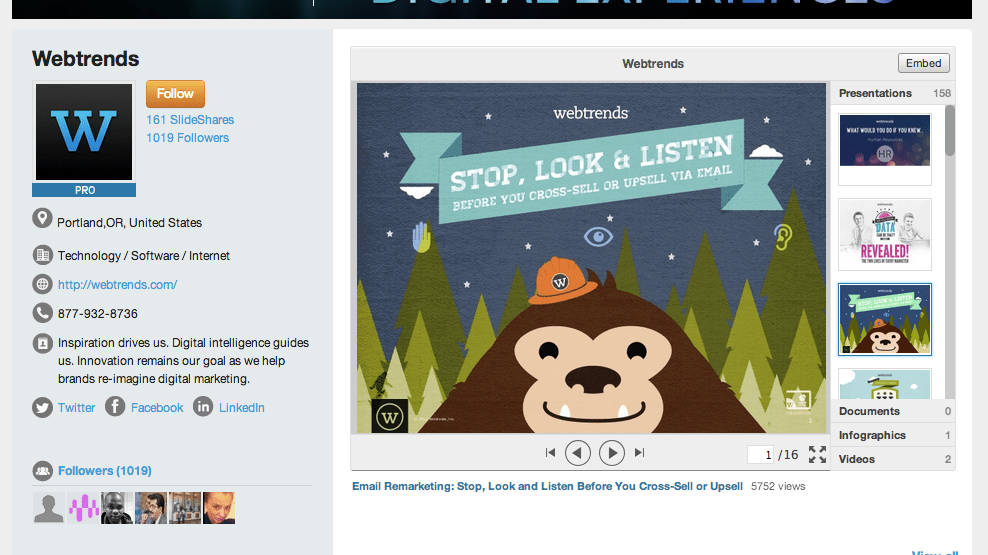The image size is (988, 555).
Task: Open the 1019 Followers link
Action: pos(188,138)
